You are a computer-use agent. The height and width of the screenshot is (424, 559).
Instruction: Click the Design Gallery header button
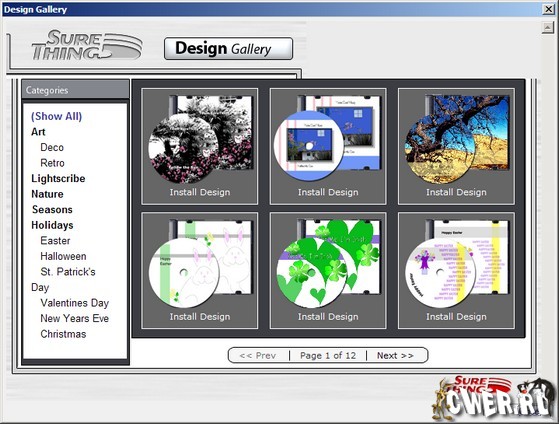[x=229, y=48]
